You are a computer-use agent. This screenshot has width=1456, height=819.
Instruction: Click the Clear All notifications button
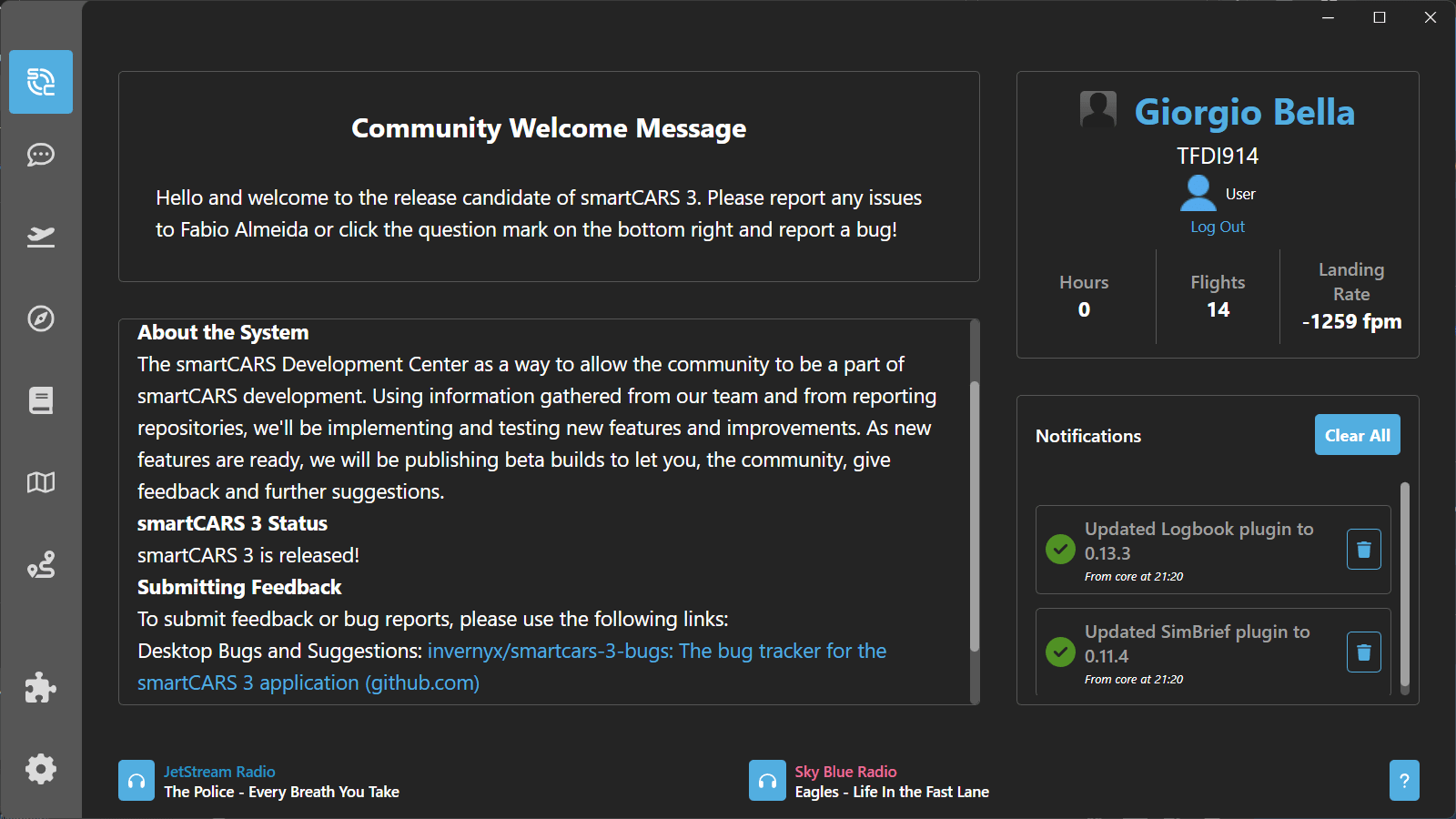1357,435
